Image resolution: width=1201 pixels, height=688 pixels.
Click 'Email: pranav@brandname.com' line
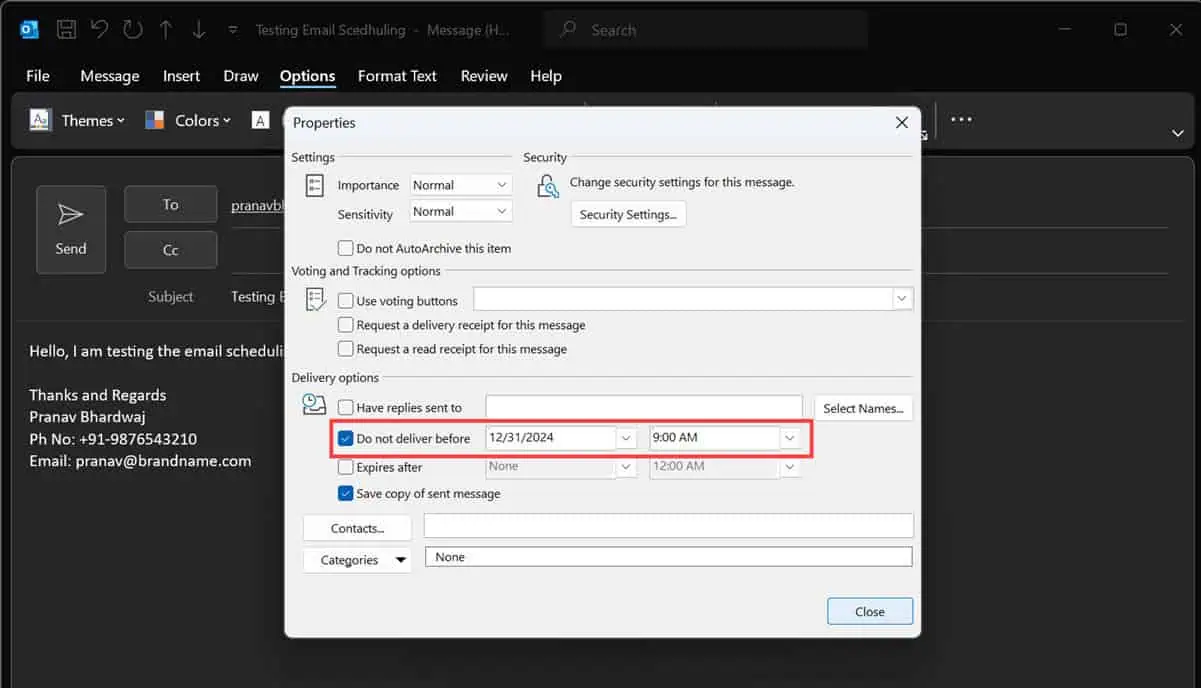click(140, 461)
